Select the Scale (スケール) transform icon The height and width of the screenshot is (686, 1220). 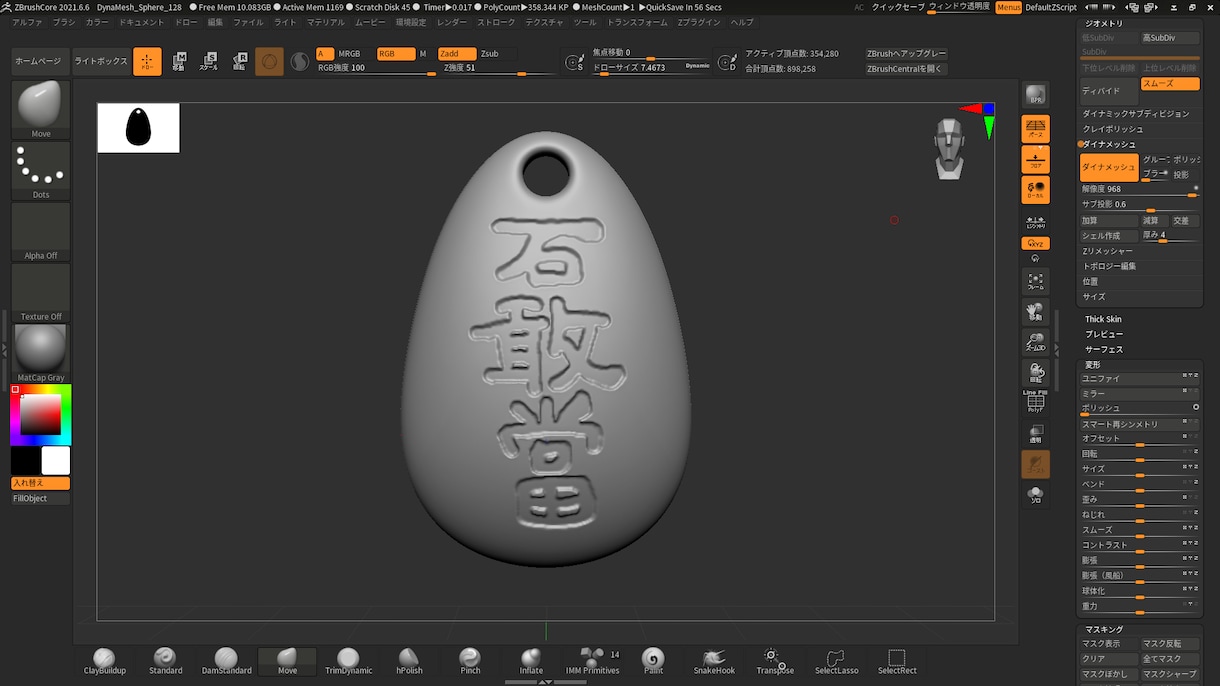point(208,62)
